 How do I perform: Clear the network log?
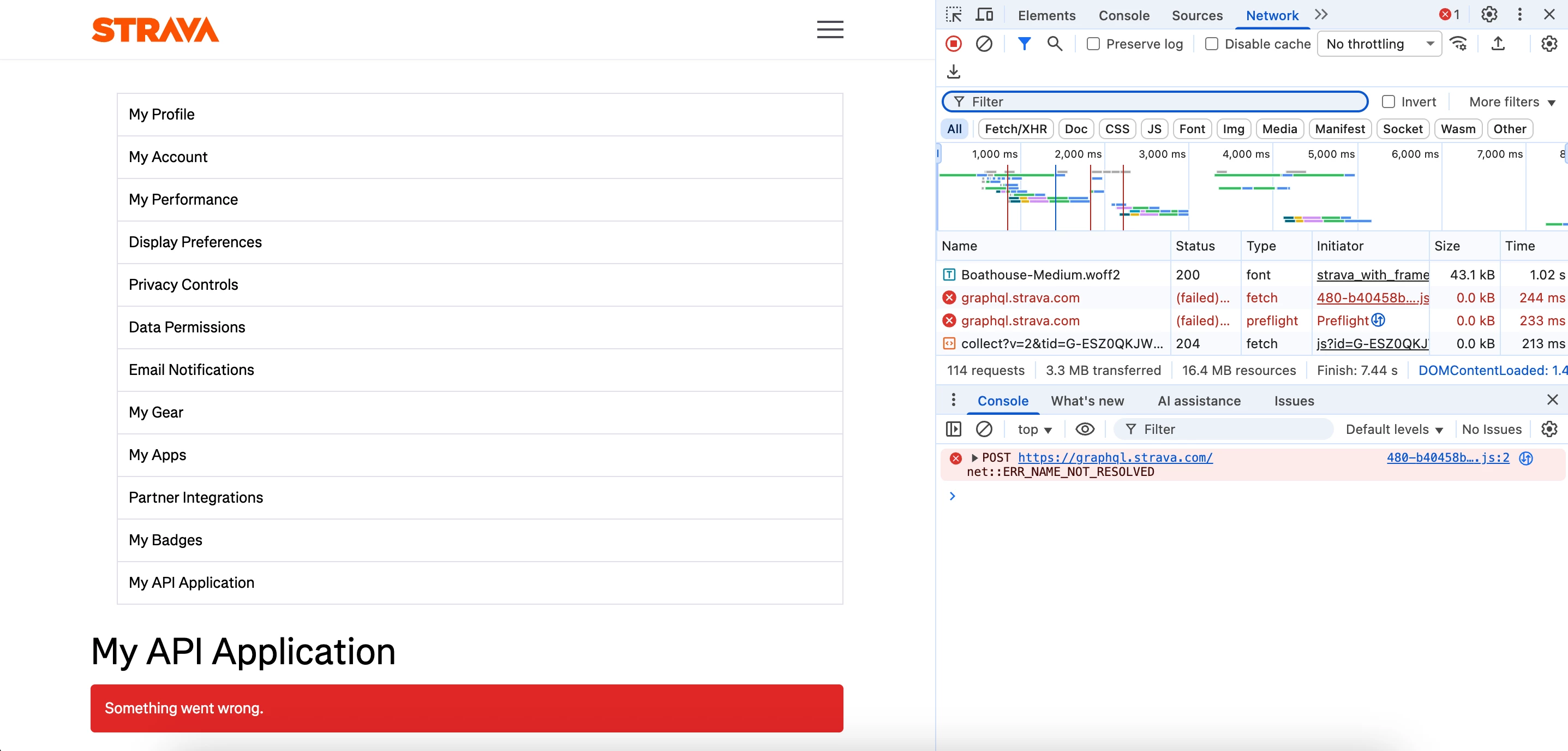point(984,44)
